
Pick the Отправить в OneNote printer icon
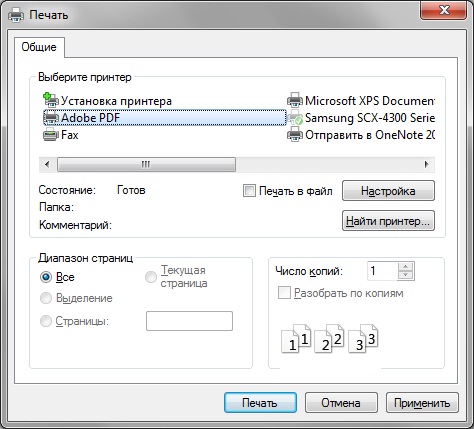(x=295, y=135)
